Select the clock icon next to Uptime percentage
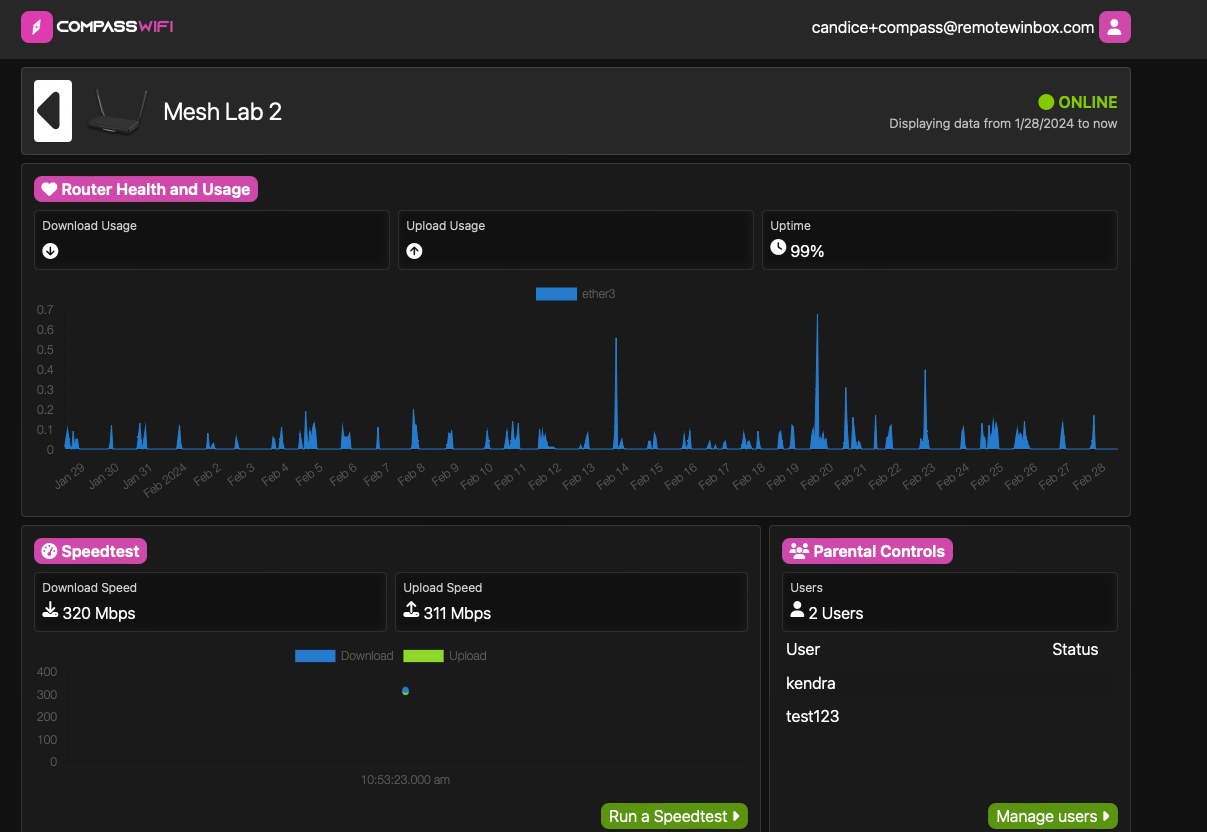Viewport: 1207px width, 832px height. click(x=778, y=246)
